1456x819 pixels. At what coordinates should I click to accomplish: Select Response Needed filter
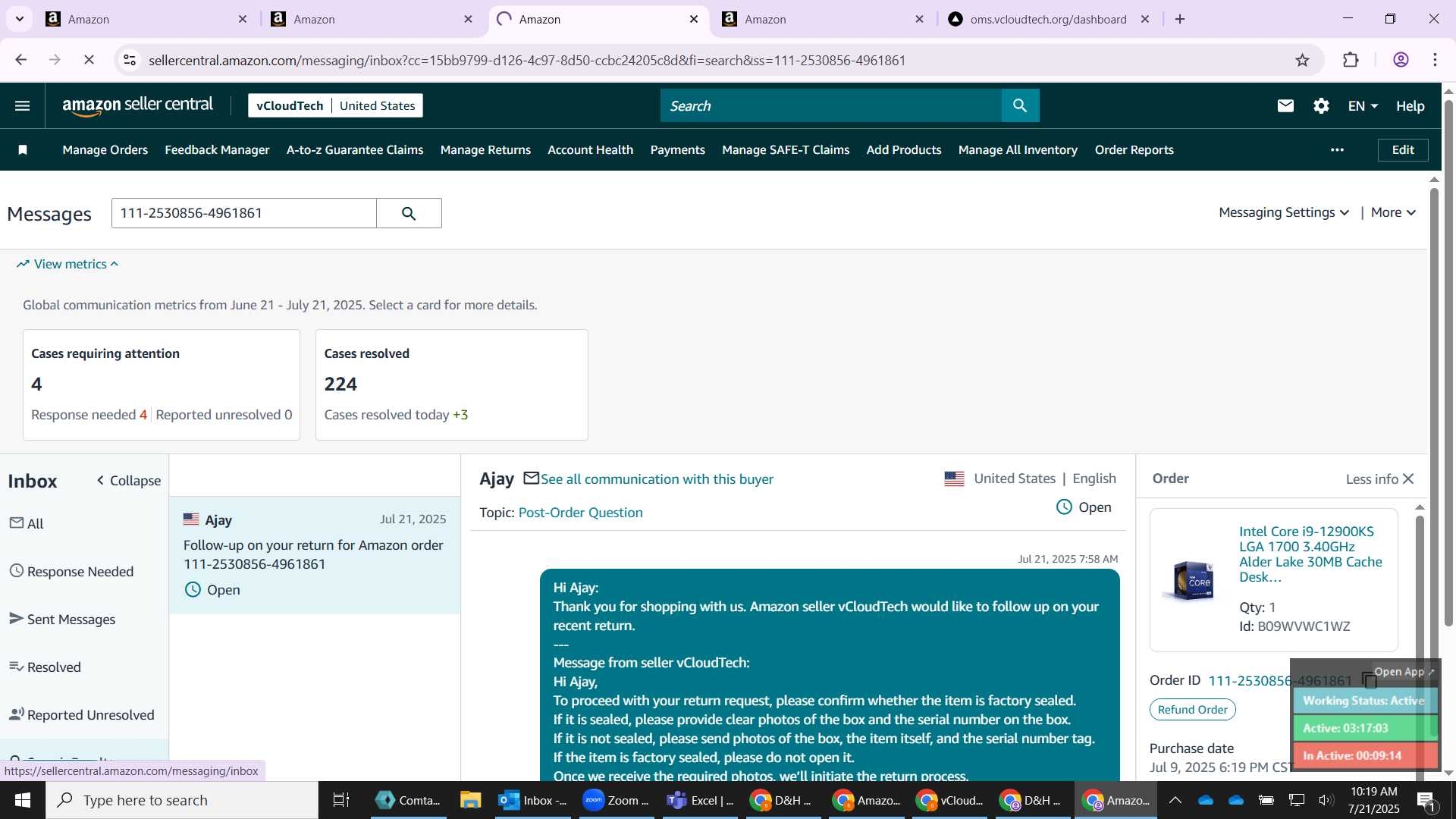tap(72, 571)
